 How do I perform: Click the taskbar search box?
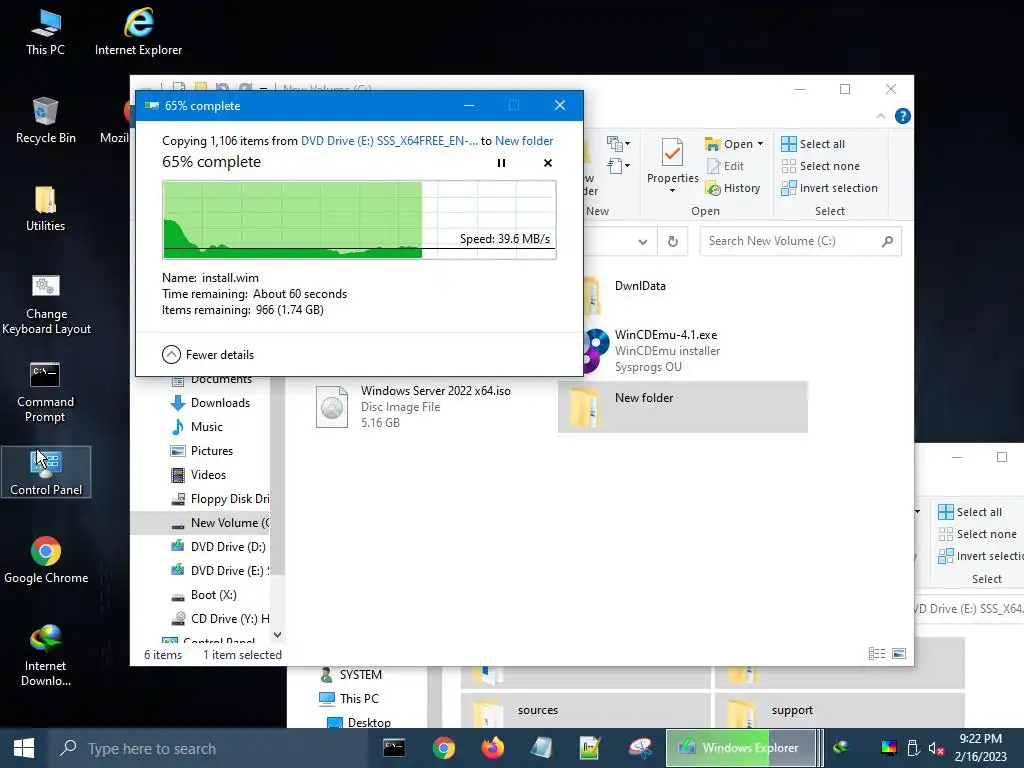pyautogui.click(x=209, y=748)
